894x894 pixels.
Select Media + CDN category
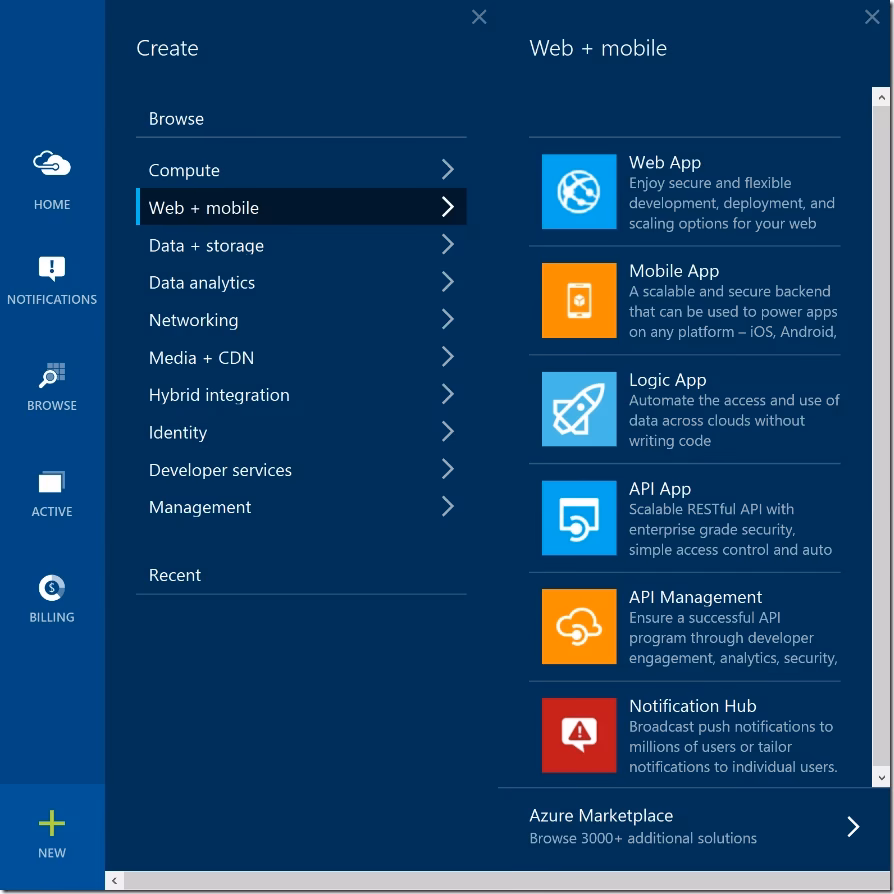(x=301, y=357)
